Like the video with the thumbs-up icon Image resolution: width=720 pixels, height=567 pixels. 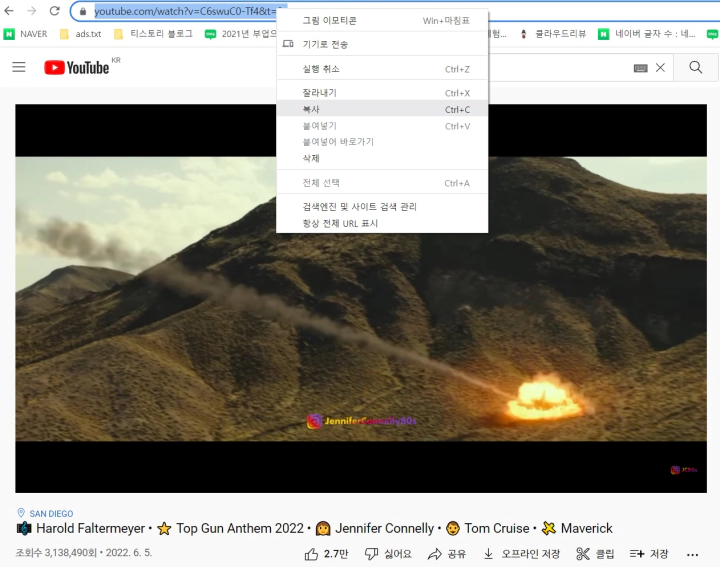311,554
